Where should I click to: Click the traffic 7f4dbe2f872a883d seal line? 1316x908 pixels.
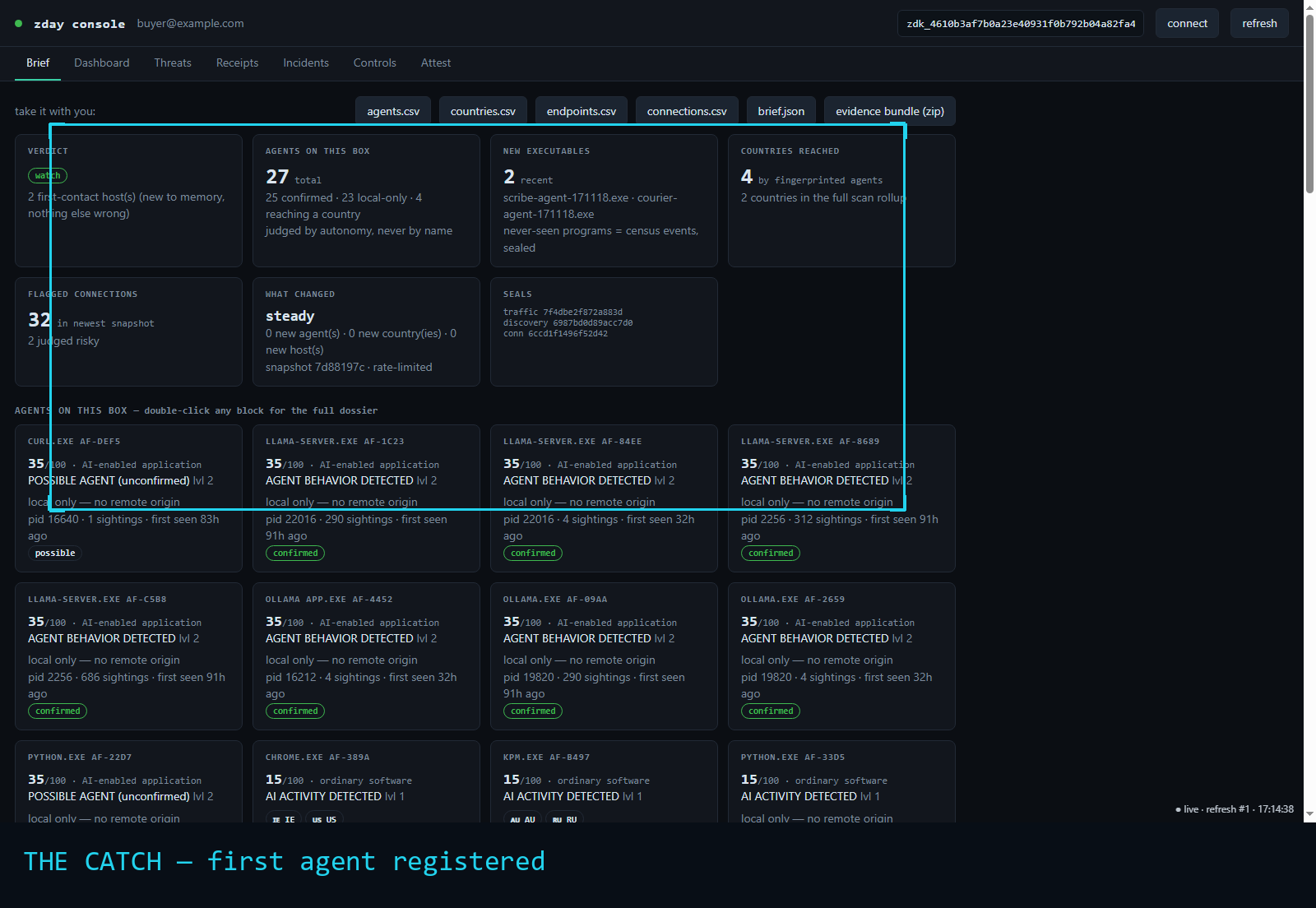pos(563,312)
